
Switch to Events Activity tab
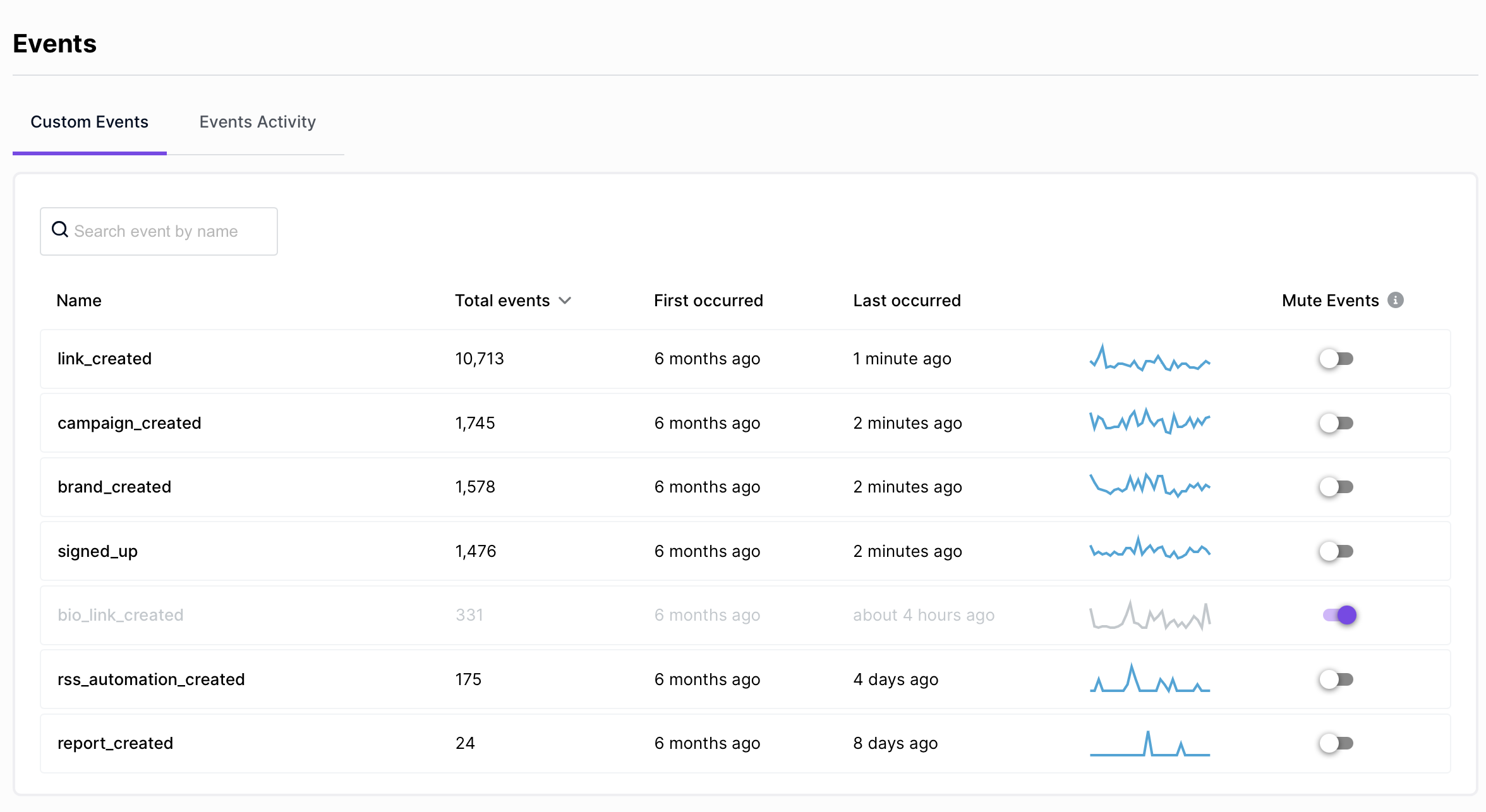coord(258,122)
